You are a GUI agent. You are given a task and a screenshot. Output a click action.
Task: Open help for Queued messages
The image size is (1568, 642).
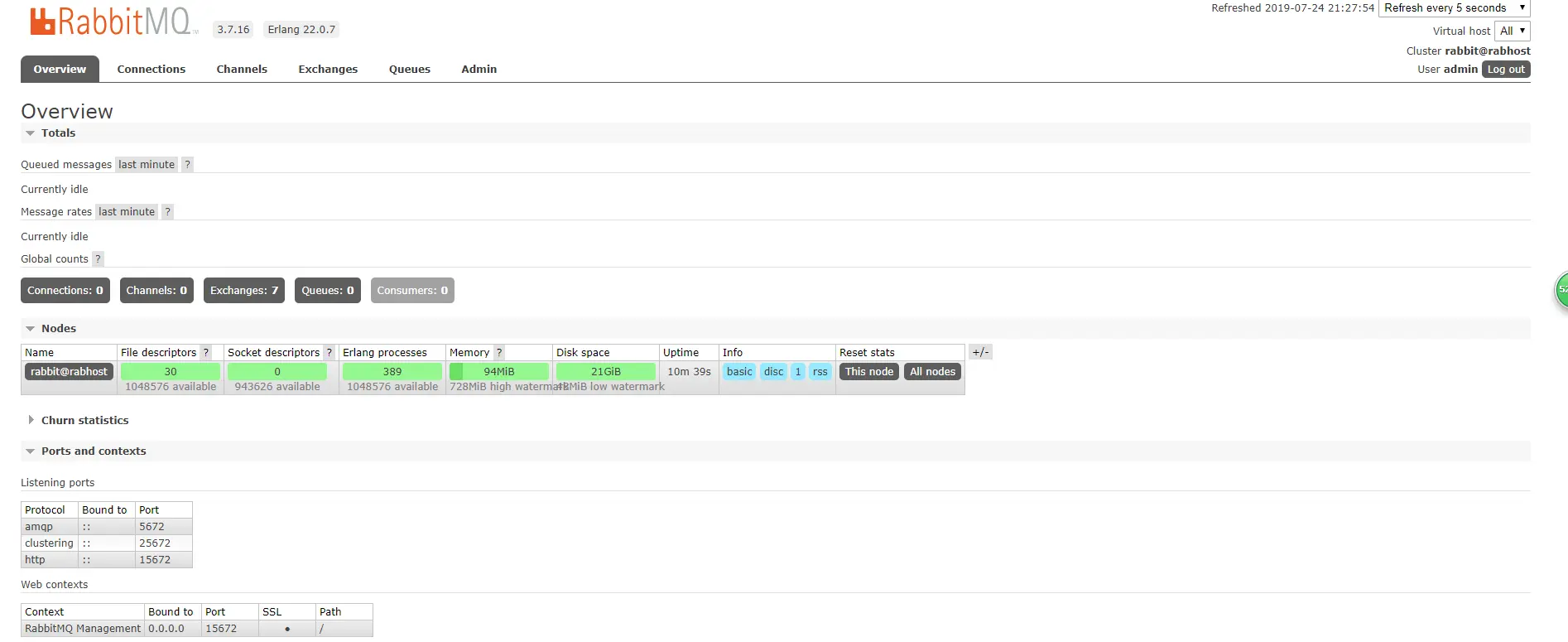188,164
